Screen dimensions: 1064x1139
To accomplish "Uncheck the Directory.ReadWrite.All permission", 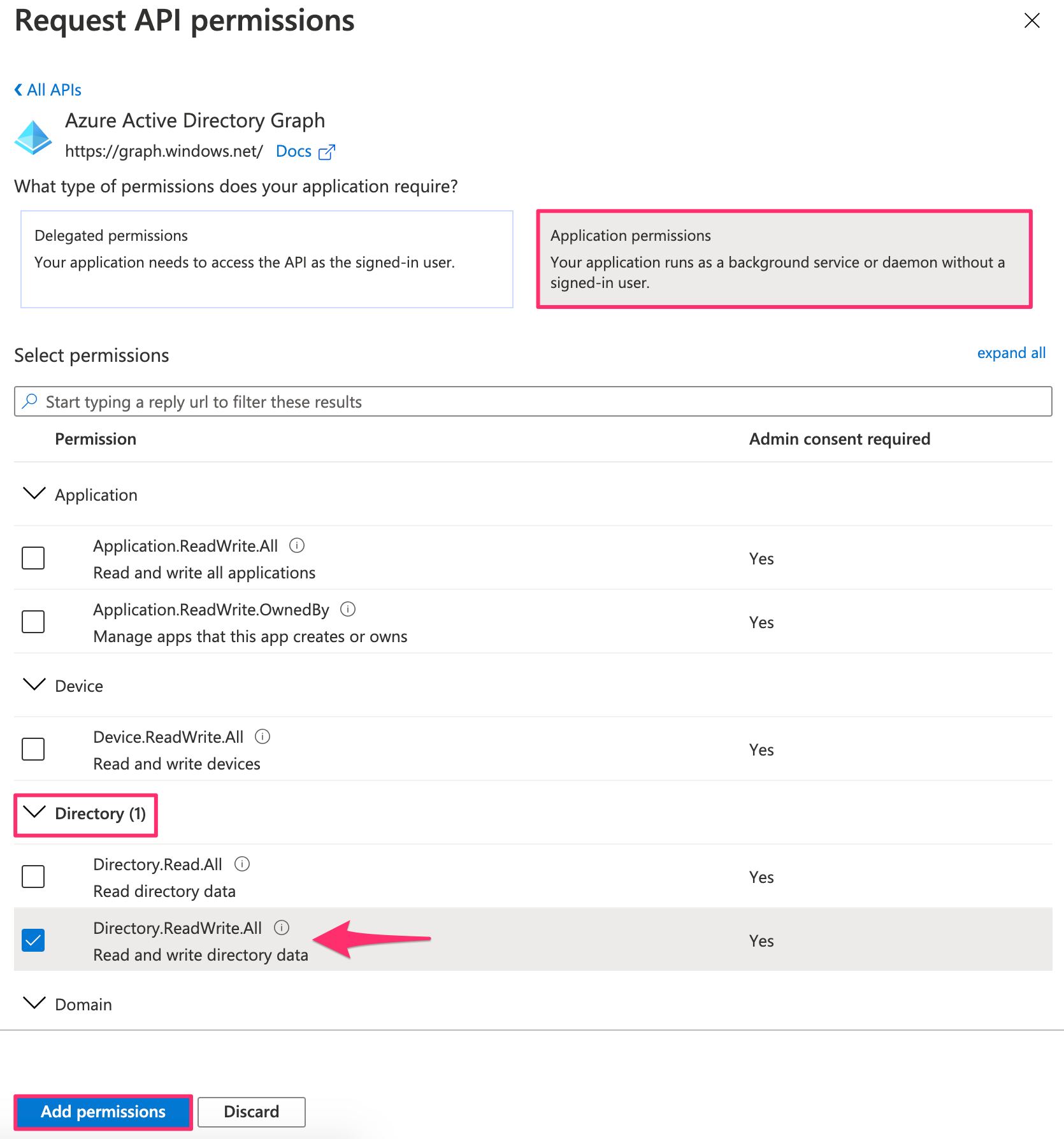I will click(x=32, y=940).
